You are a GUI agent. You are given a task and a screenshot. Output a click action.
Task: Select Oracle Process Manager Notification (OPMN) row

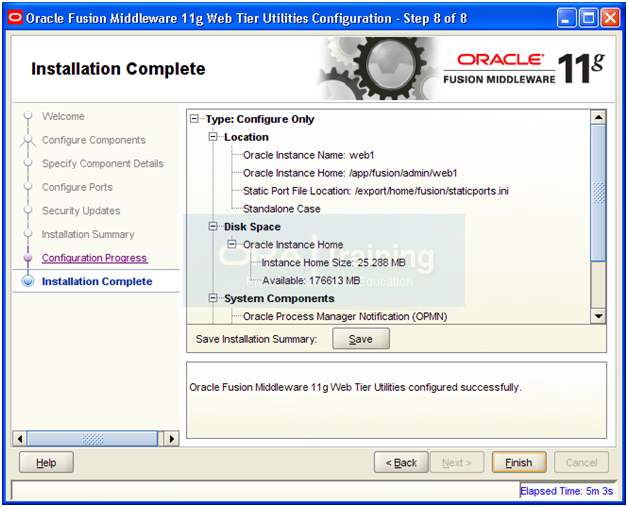[345, 316]
